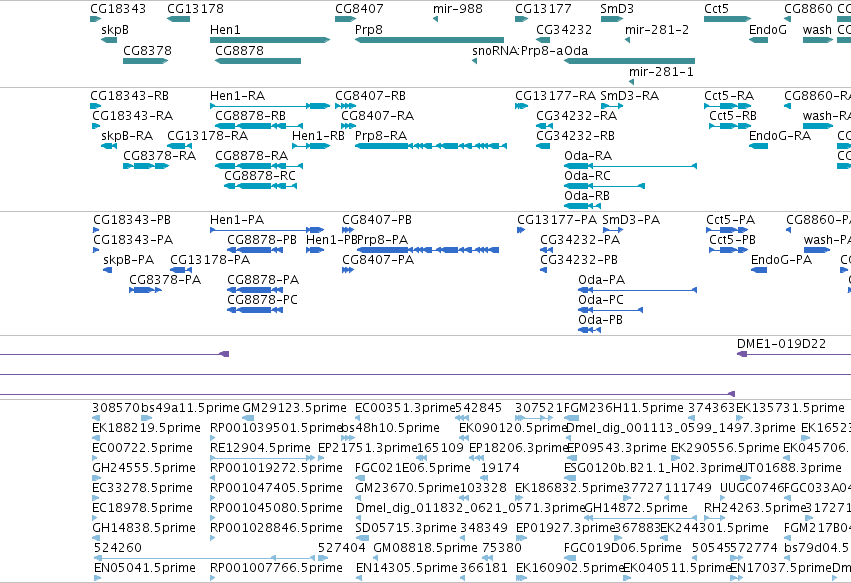Click the RP001007766.5prime EST label
This screenshot has width=851, height=583.
pos(276,568)
